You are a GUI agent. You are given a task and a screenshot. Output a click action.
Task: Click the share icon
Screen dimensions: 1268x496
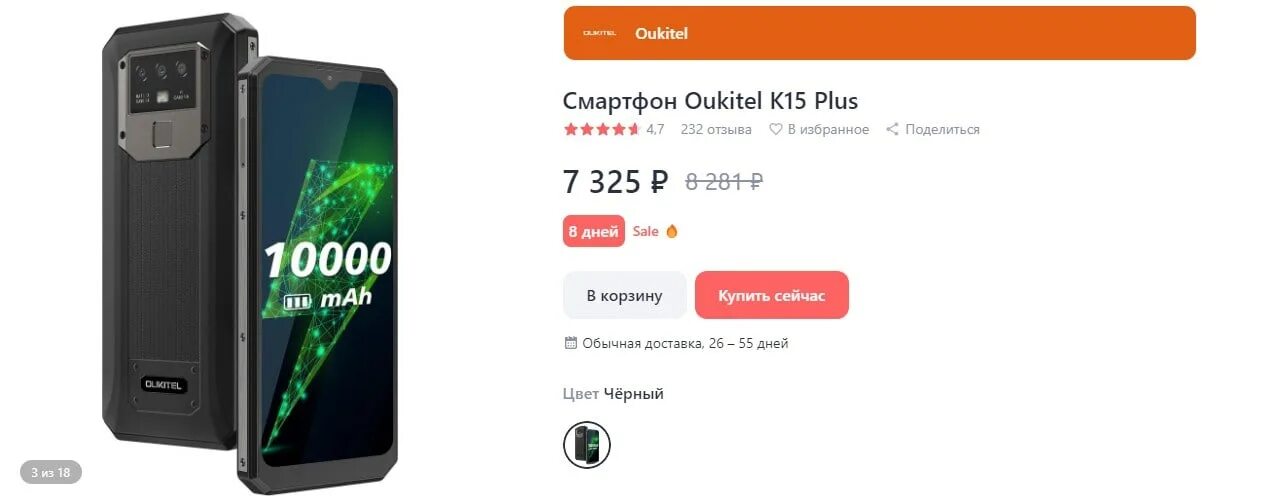893,129
